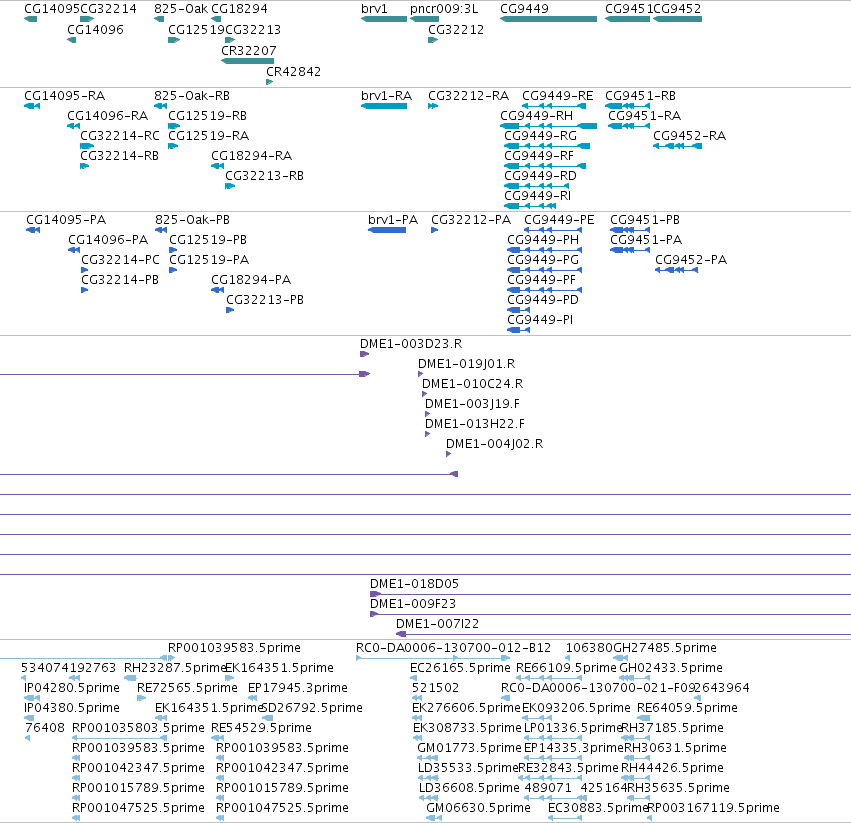Open the CG32212 gene label
The width and height of the screenshot is (851, 823).
coord(456,30)
